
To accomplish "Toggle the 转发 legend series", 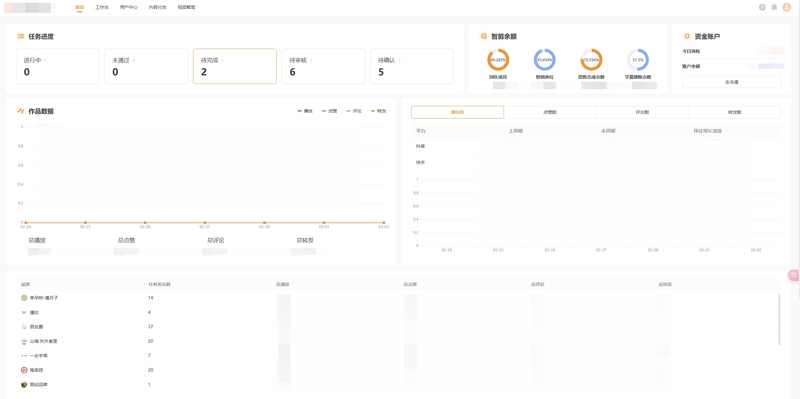I will pos(378,111).
